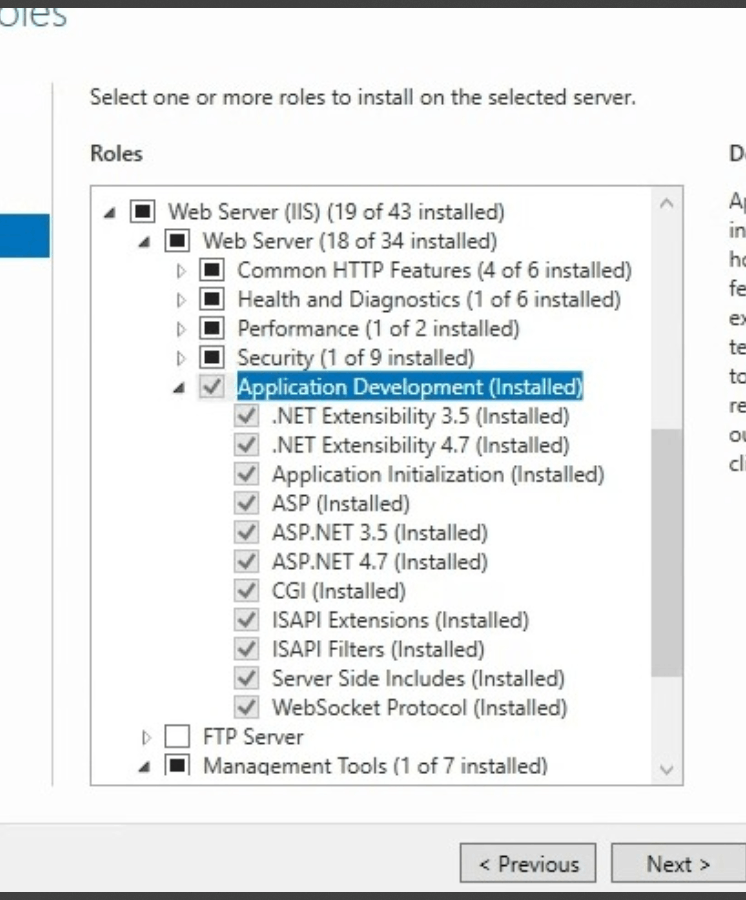Collapse the Web Server (18 of 34) node
This screenshot has width=746, height=900.
pyautogui.click(x=144, y=242)
